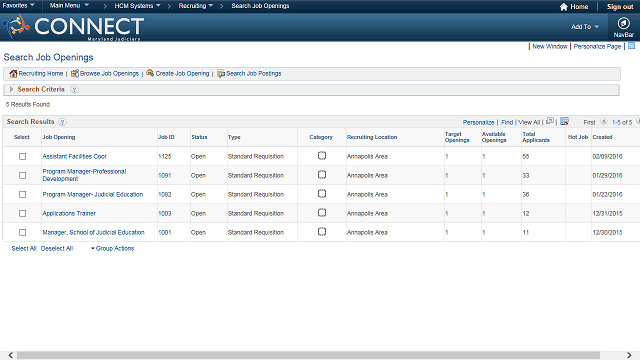Open the NavBar compass icon
640x360 pixels.
click(x=623, y=24)
